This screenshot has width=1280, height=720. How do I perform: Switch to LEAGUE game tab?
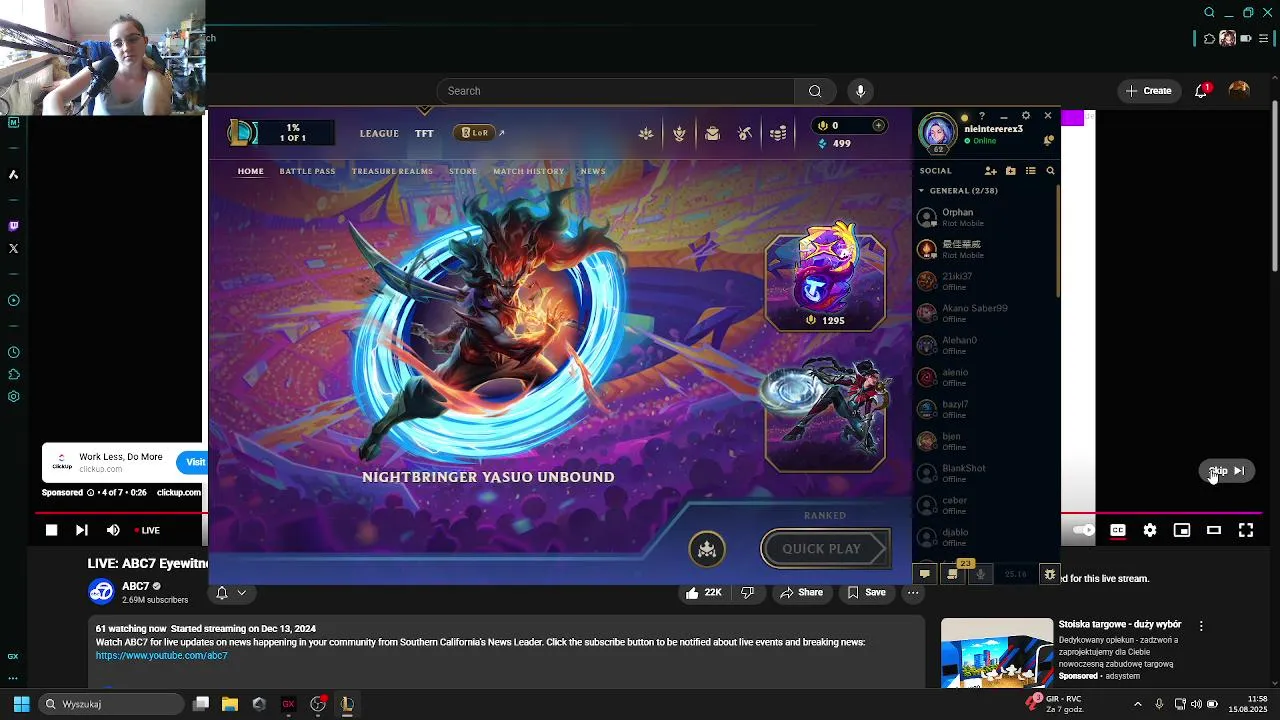379,133
